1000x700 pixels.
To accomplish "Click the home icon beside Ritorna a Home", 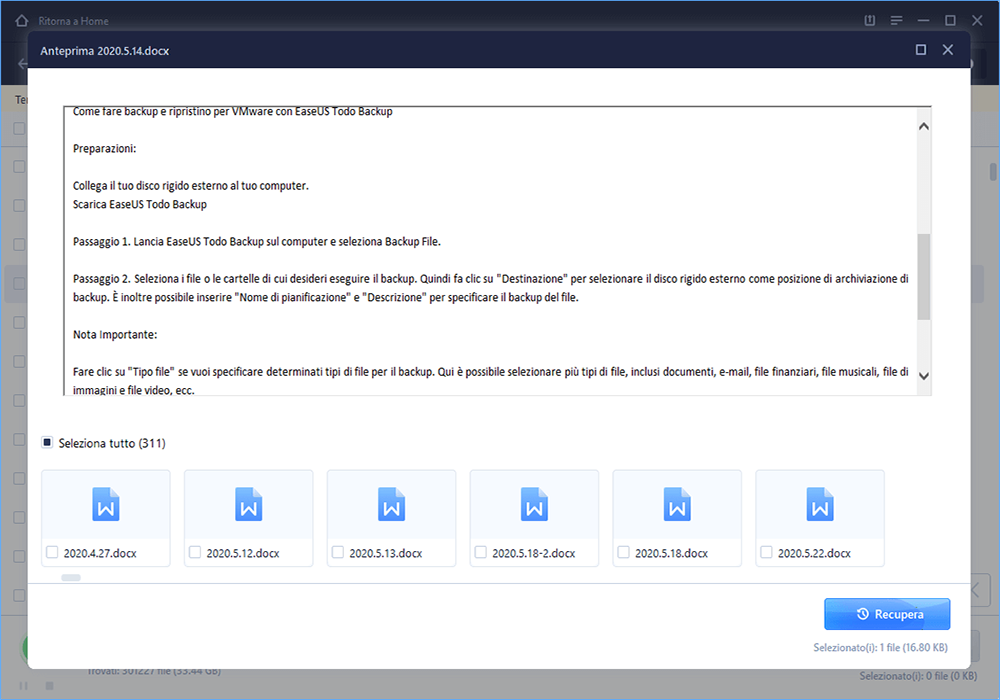I will 22,21.
